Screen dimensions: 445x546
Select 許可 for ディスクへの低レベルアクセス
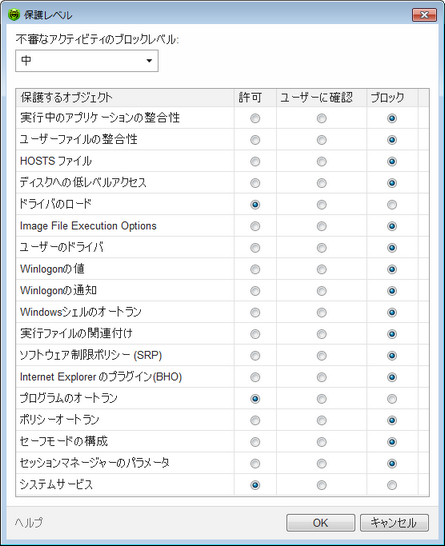point(255,183)
